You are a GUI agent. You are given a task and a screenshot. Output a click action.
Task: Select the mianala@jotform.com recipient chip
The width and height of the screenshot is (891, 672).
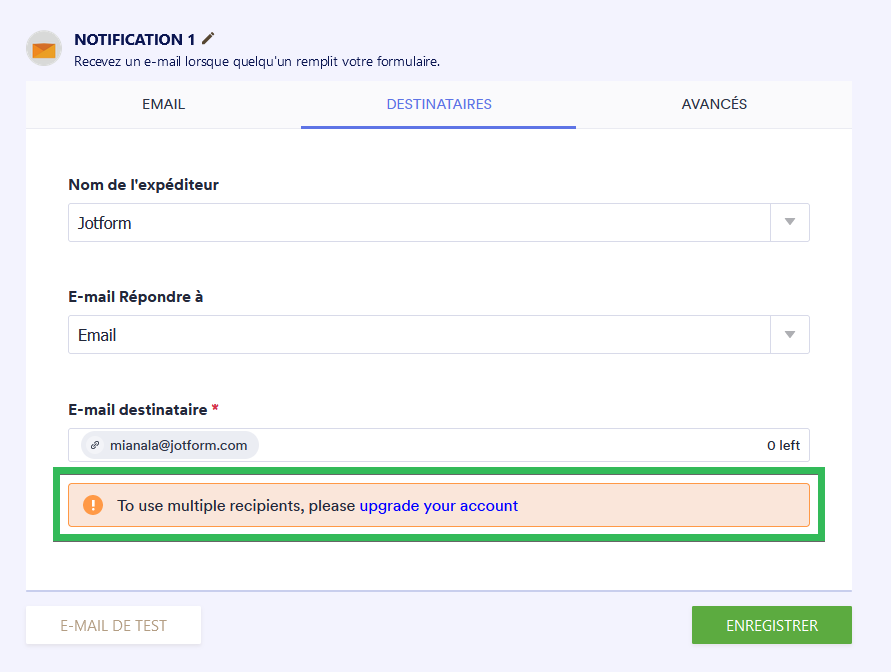pyautogui.click(x=178, y=446)
